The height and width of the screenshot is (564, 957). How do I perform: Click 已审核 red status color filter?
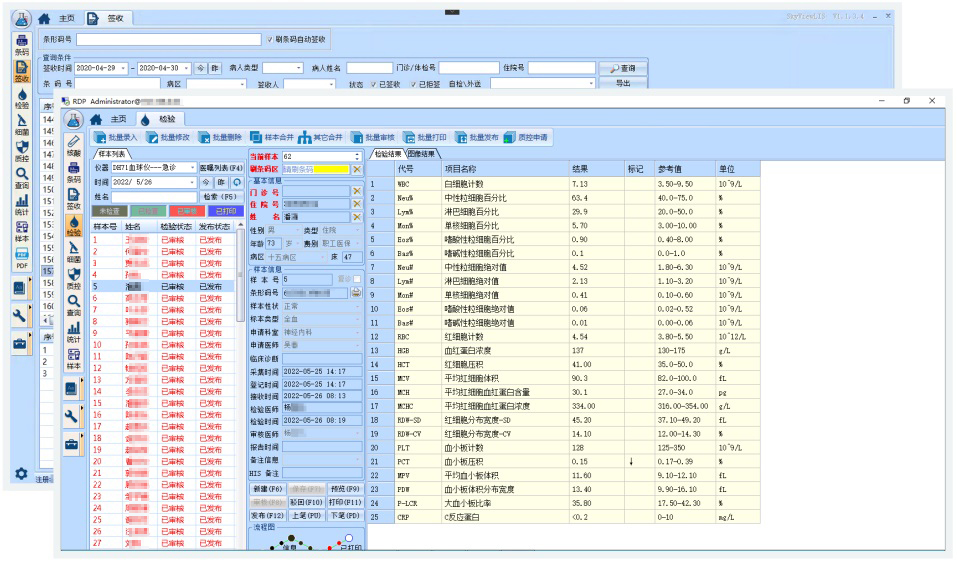pos(187,211)
